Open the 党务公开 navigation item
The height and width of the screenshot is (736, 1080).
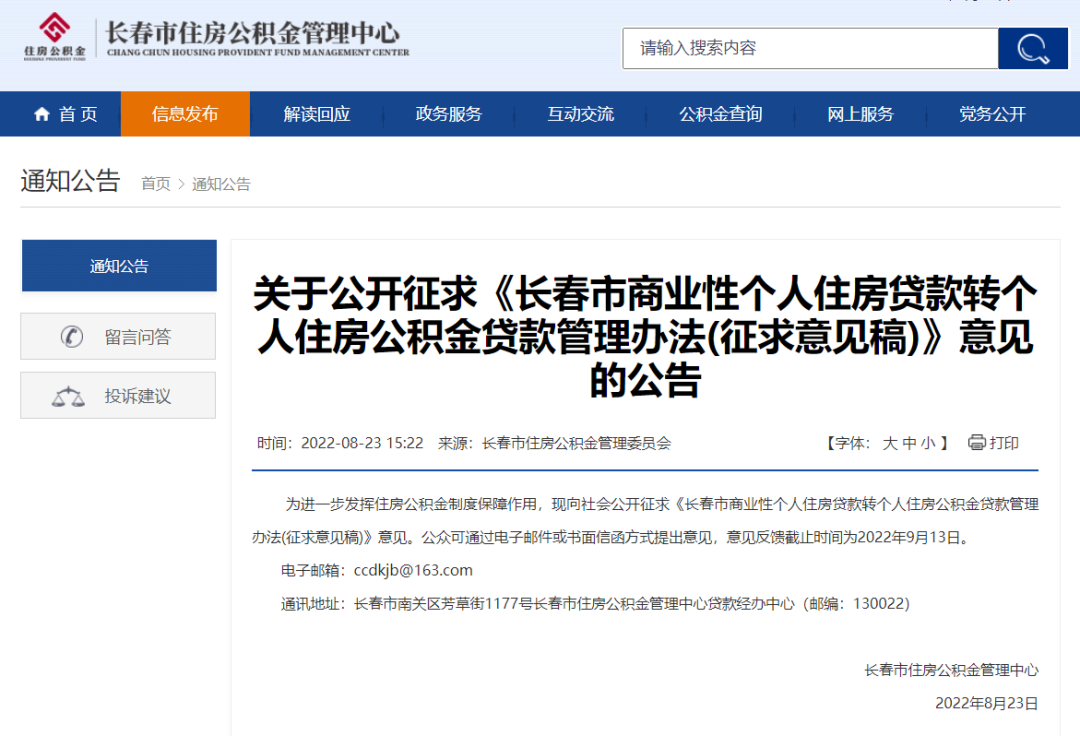[x=992, y=114]
